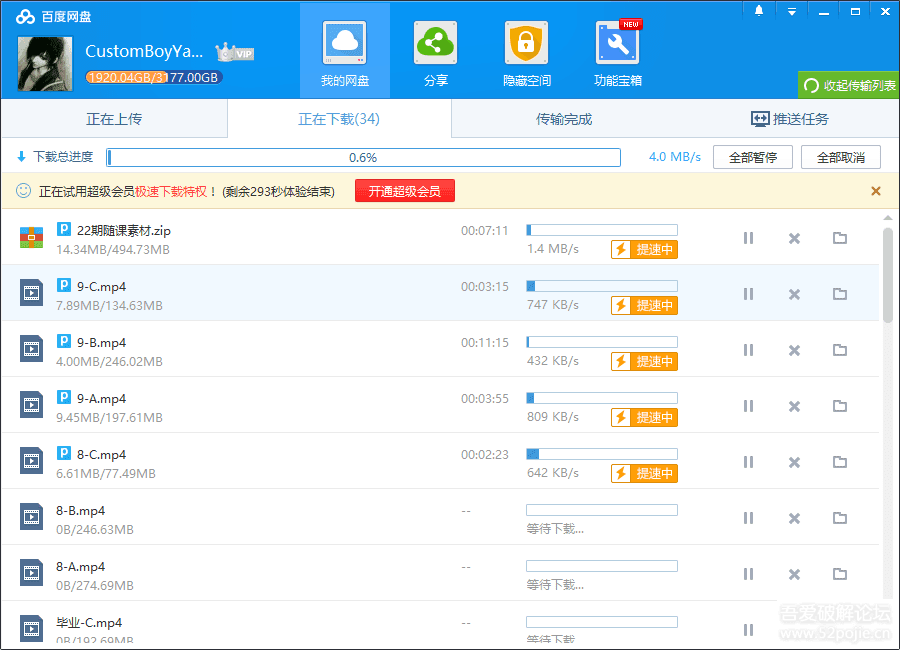Pause the 22期随课素材.zip download
The height and width of the screenshot is (650, 900).
point(748,238)
